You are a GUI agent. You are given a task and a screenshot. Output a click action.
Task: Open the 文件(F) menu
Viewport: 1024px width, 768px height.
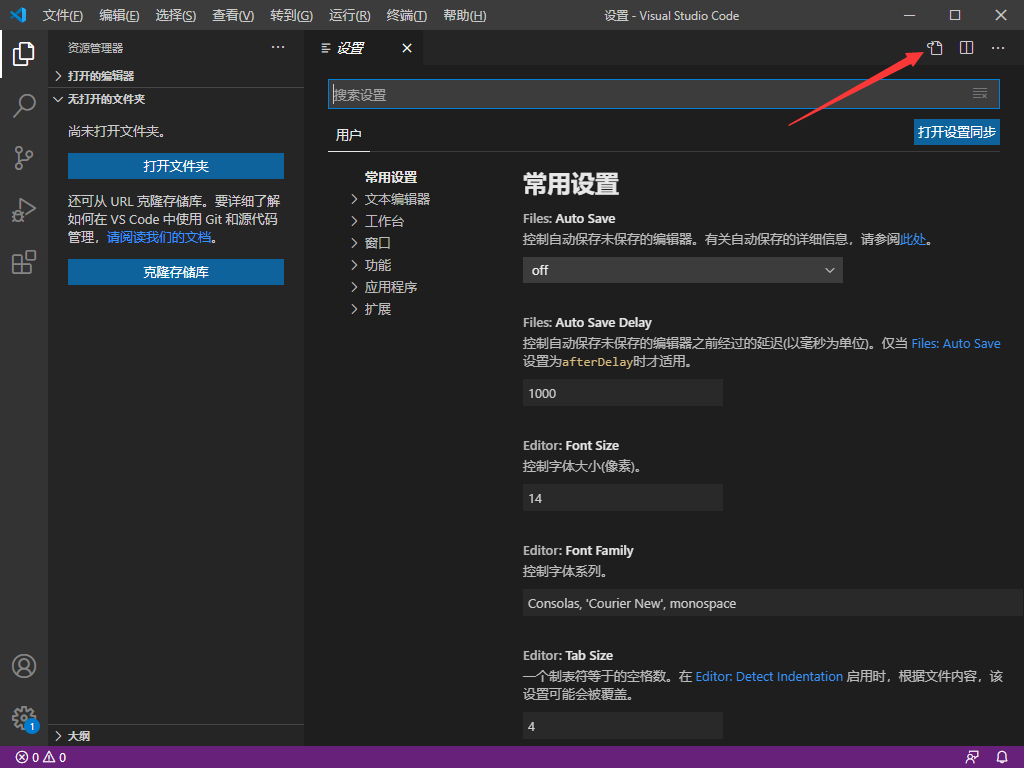(63, 15)
